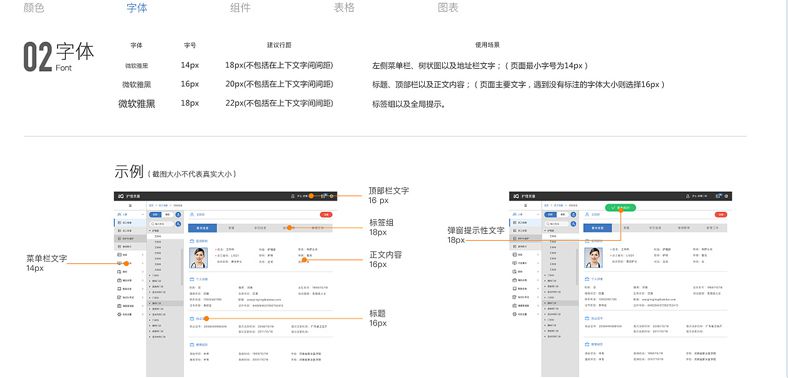Image resolution: width=788 pixels, height=378 pixels.
Task: Click the staff photo thumbnail in the 正文内容 example
Action: (198, 258)
